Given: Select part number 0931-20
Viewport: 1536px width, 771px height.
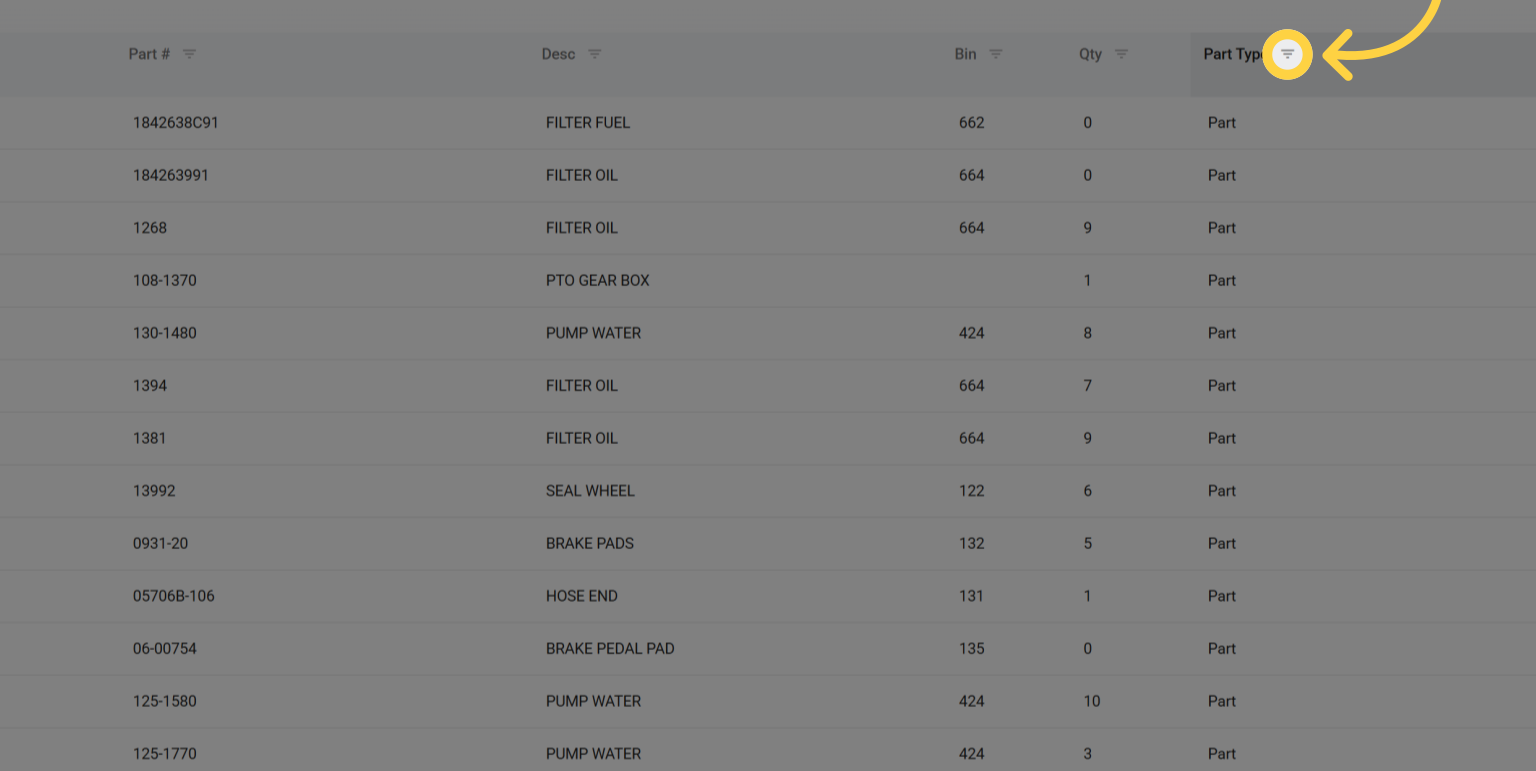Looking at the screenshot, I should pos(160,544).
